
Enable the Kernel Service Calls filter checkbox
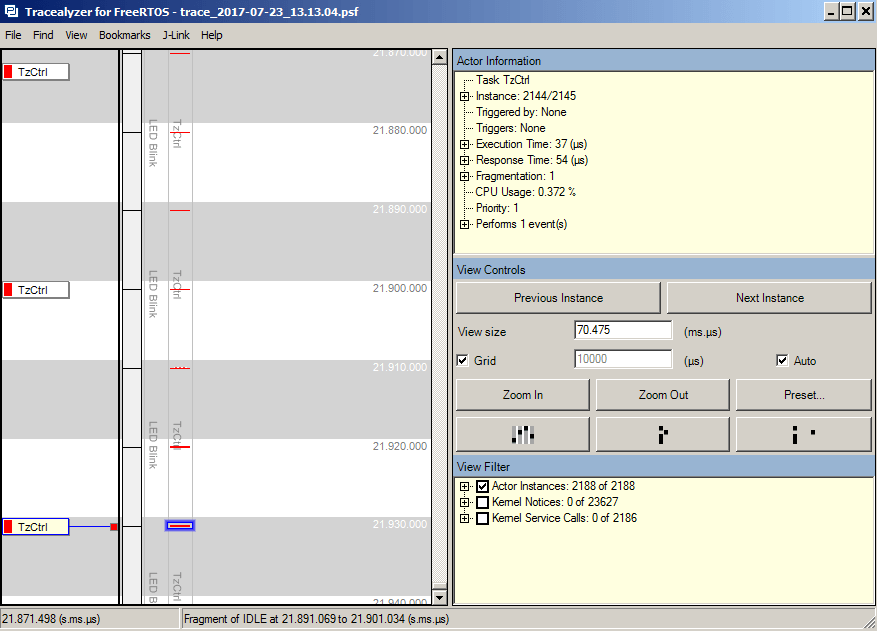point(482,518)
